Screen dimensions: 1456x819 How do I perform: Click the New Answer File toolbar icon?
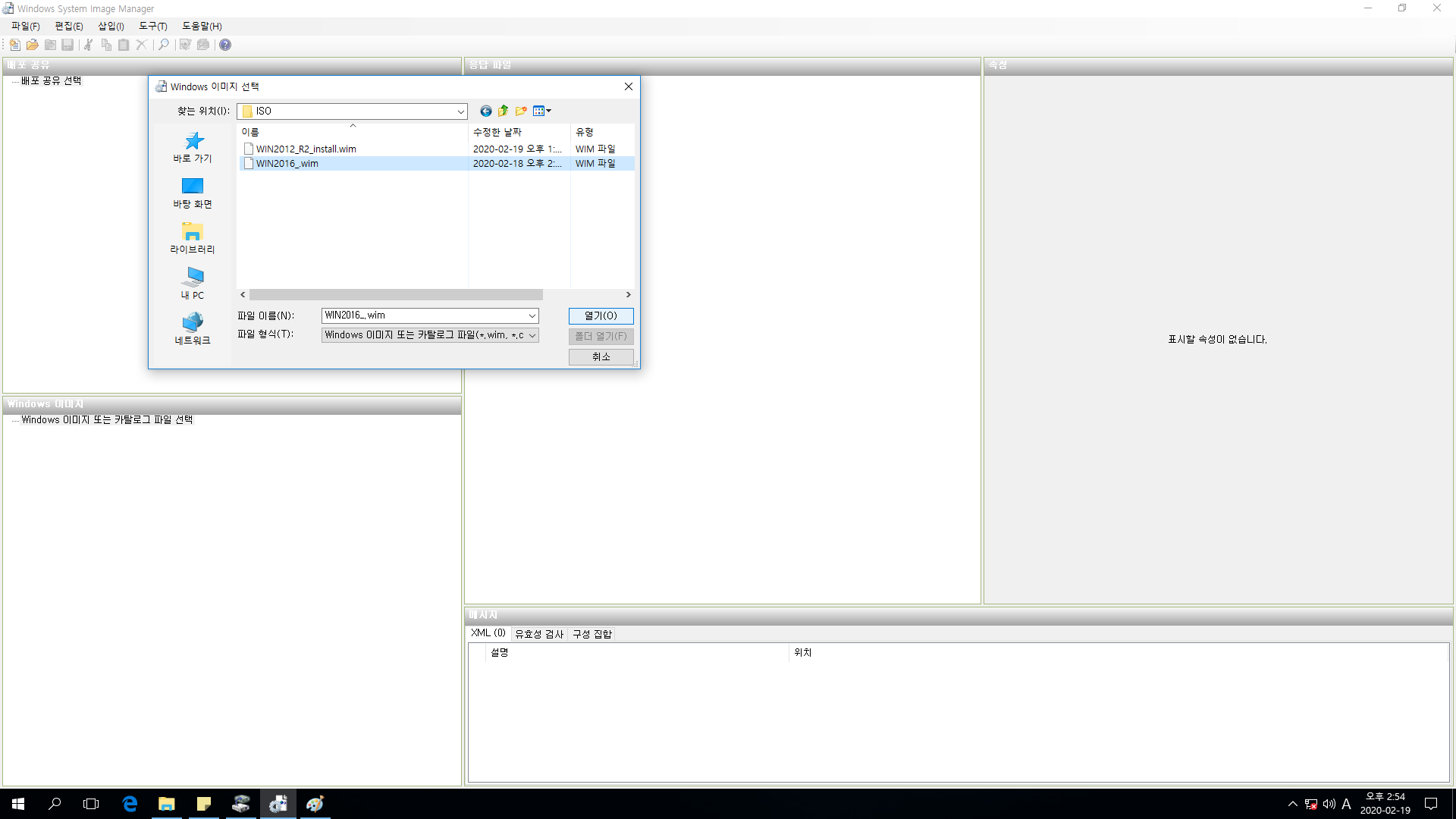[x=14, y=45]
